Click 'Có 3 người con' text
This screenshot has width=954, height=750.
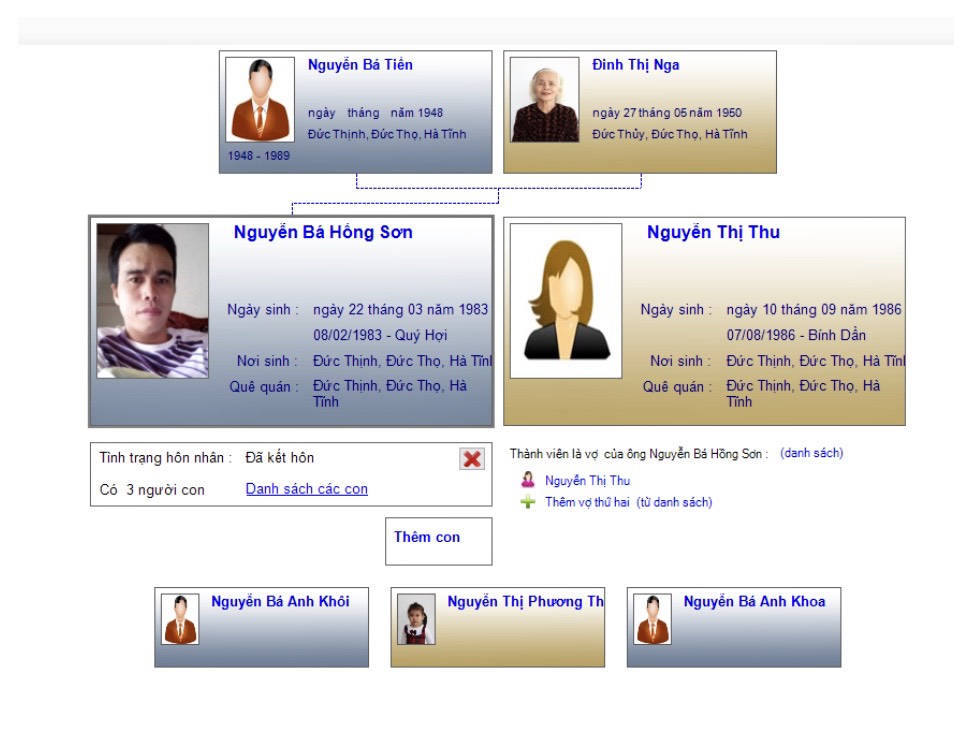[x=152, y=490]
